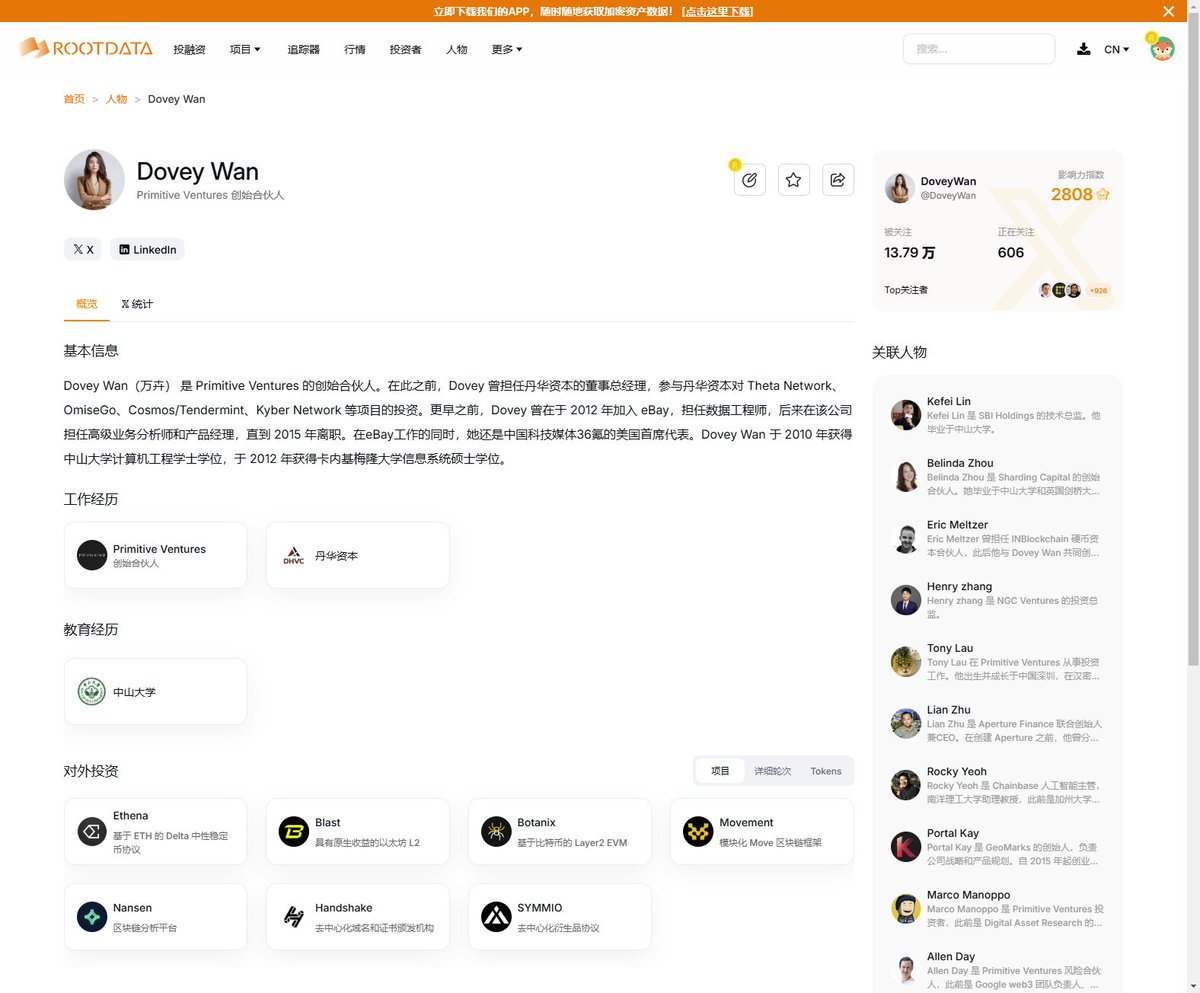Dismiss the orange download banner
This screenshot has height=993, width=1200.
[x=1167, y=10]
